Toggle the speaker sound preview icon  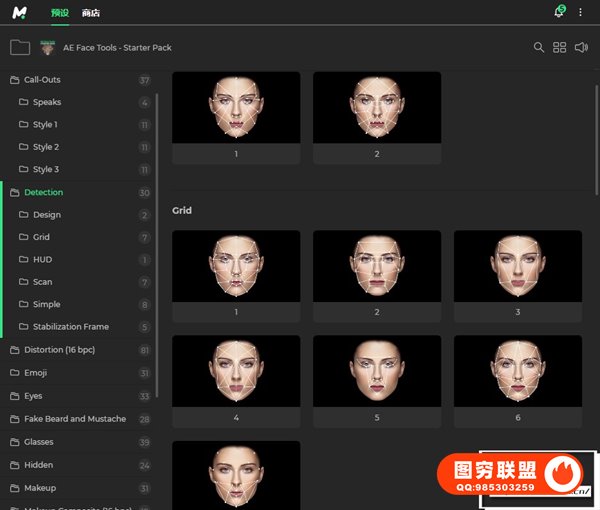tap(582, 47)
